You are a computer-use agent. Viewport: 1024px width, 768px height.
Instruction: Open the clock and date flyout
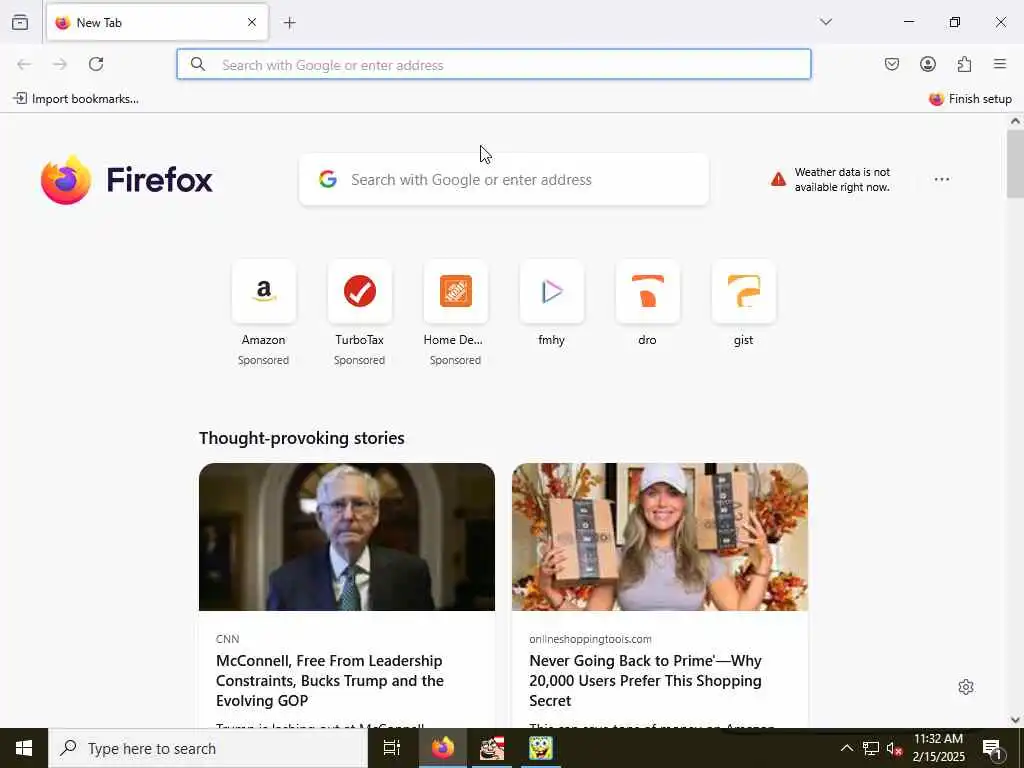(938, 748)
